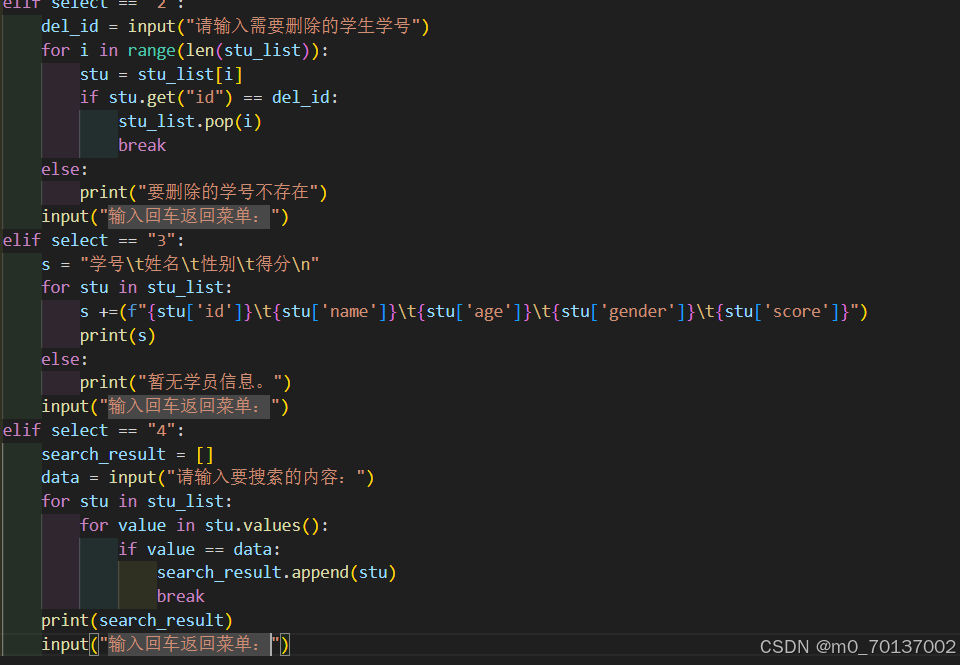Click the empty list brackets []
Screen dimensions: 960x665
tap(204, 454)
